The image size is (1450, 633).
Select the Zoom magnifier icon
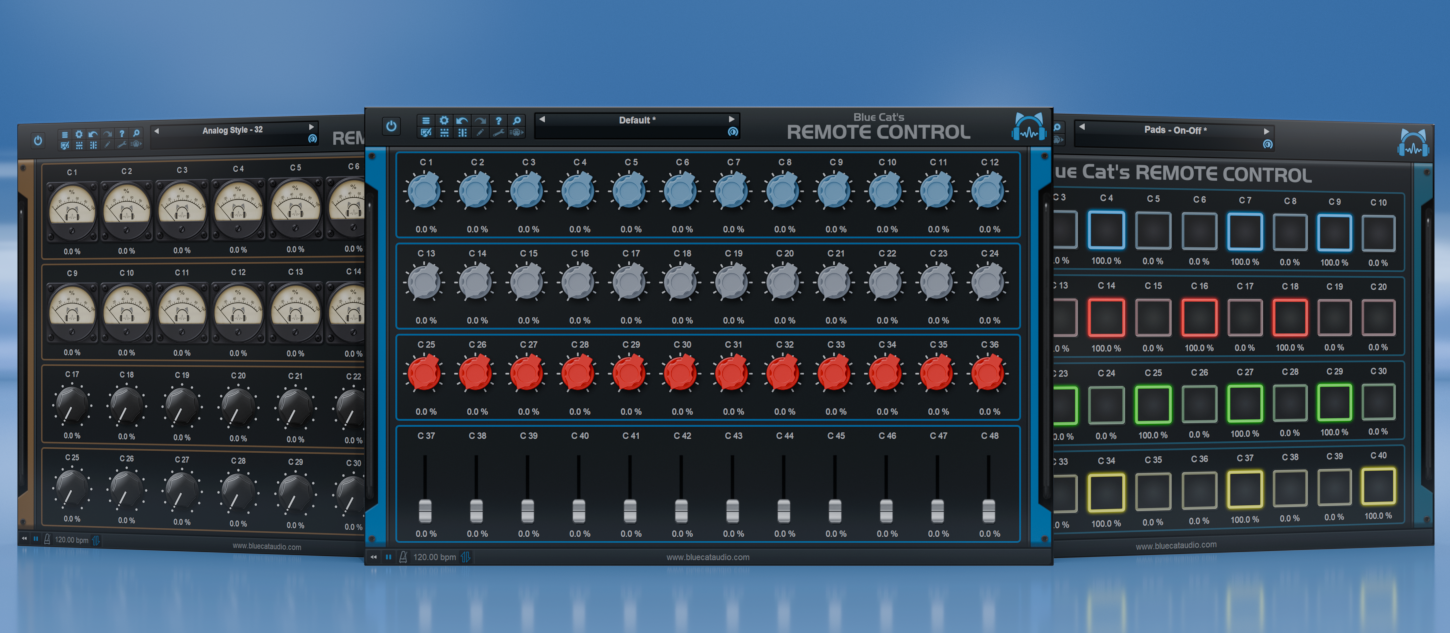coord(517,120)
